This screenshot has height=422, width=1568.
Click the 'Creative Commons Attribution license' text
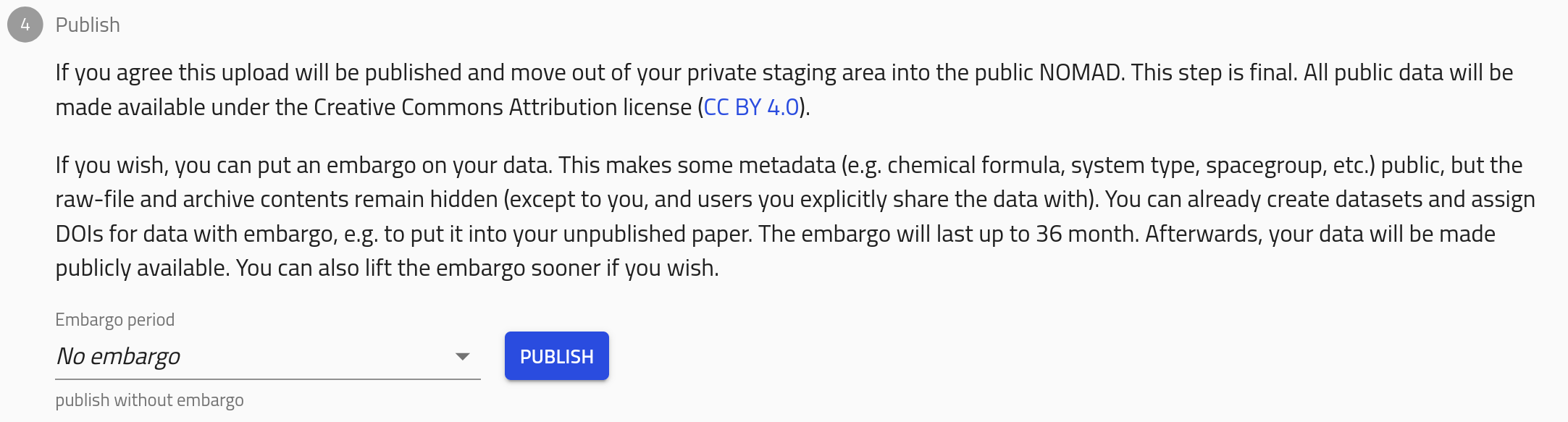click(502, 107)
